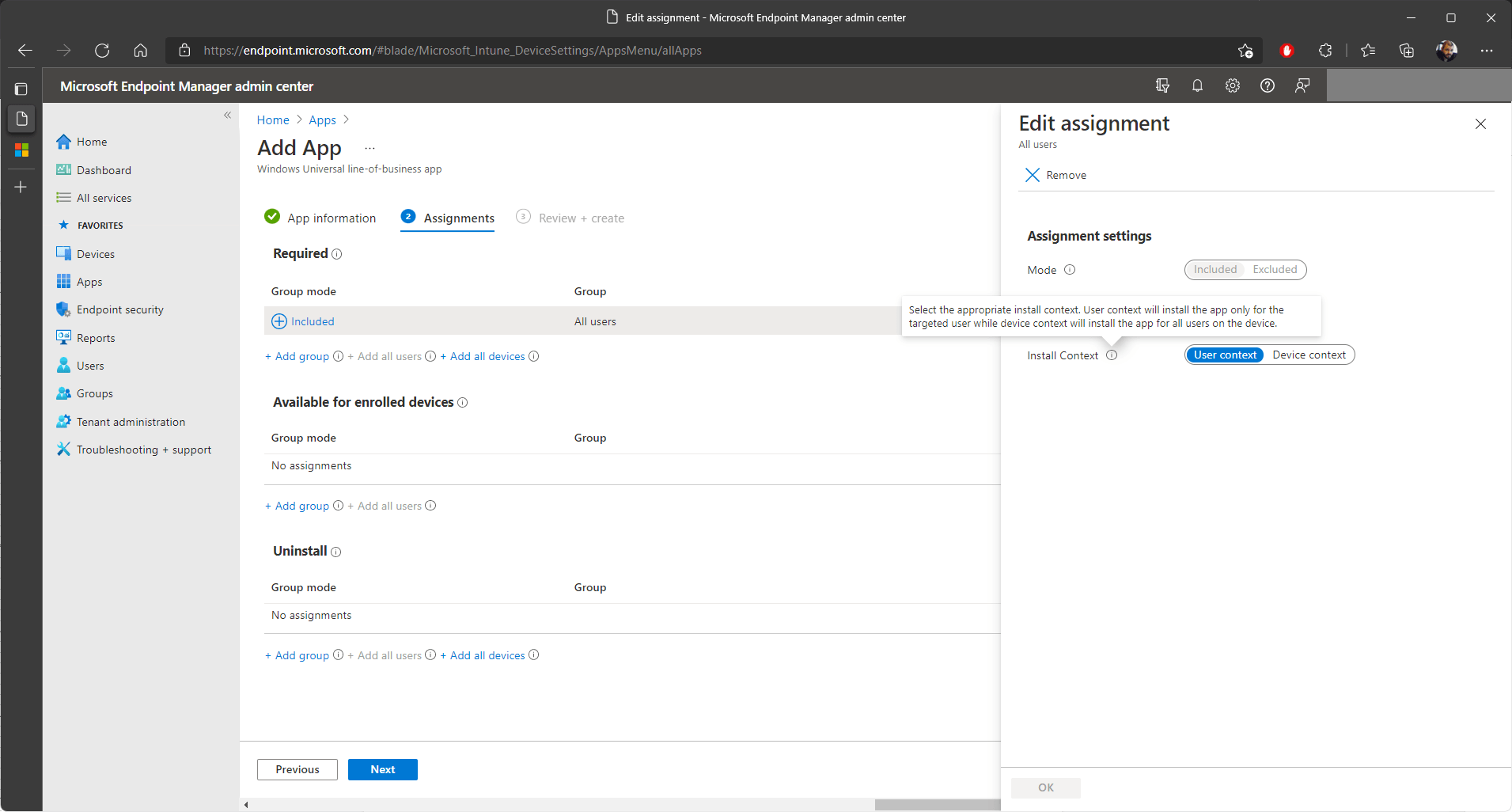Select the Assignments step tab
This screenshot has height=812, width=1512.
point(448,218)
